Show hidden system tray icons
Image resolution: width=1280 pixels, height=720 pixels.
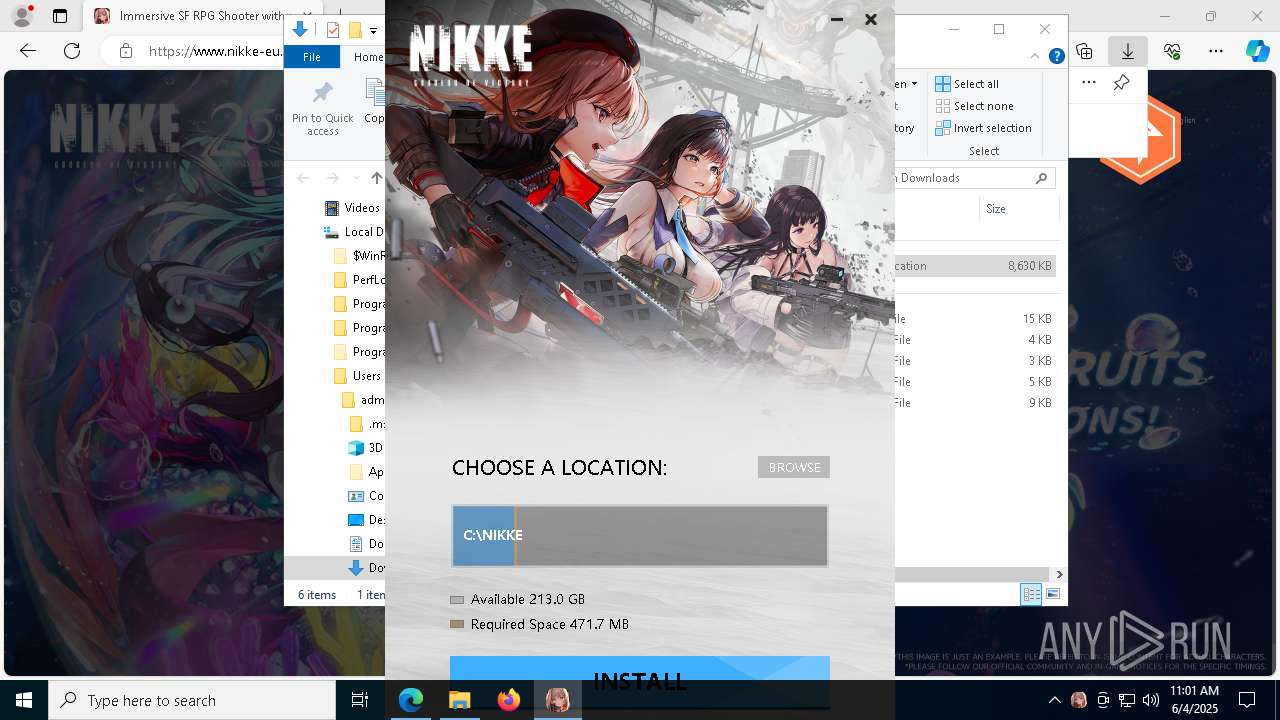tap(1054, 700)
